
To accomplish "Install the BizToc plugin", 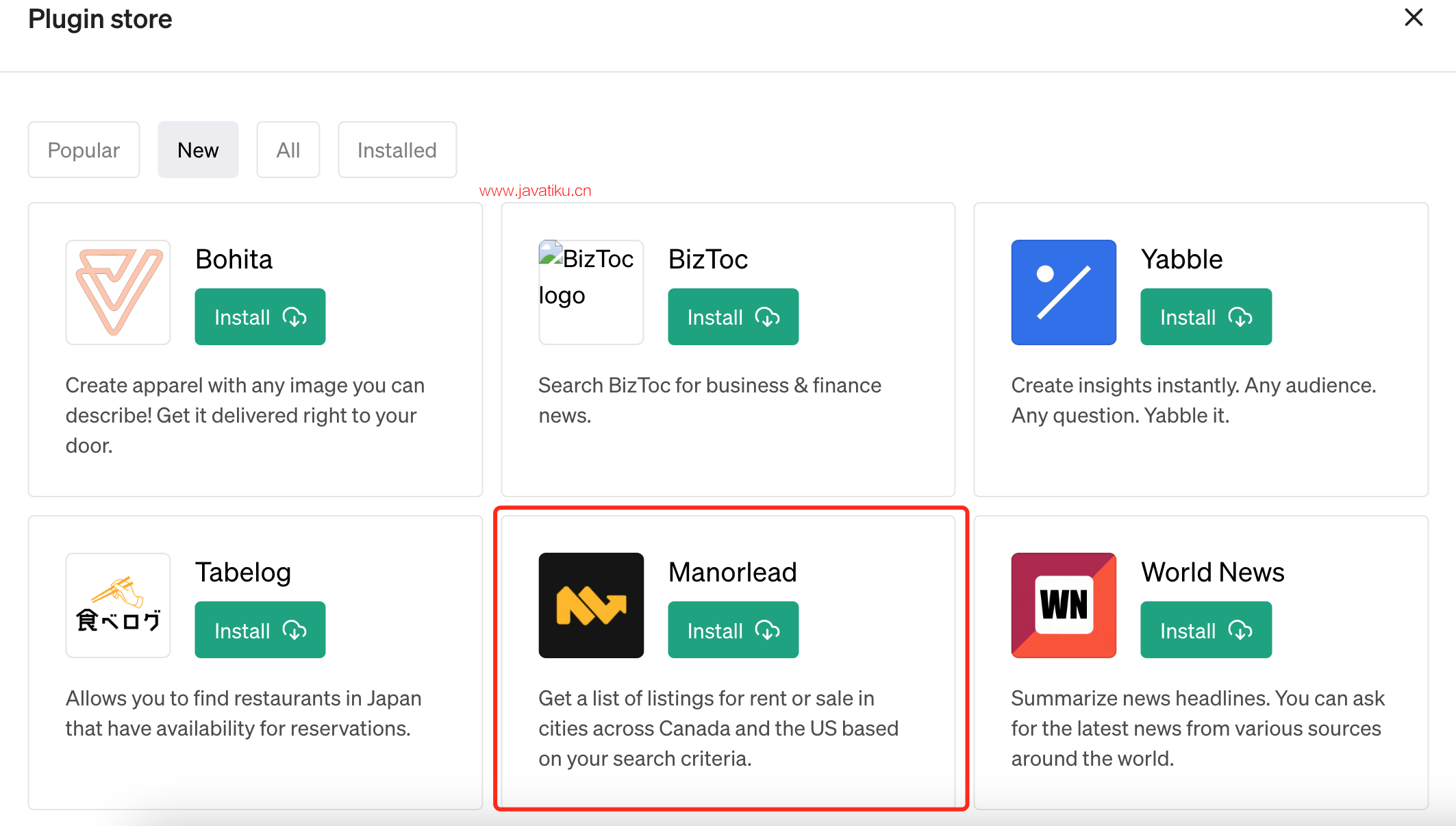I will tap(733, 317).
